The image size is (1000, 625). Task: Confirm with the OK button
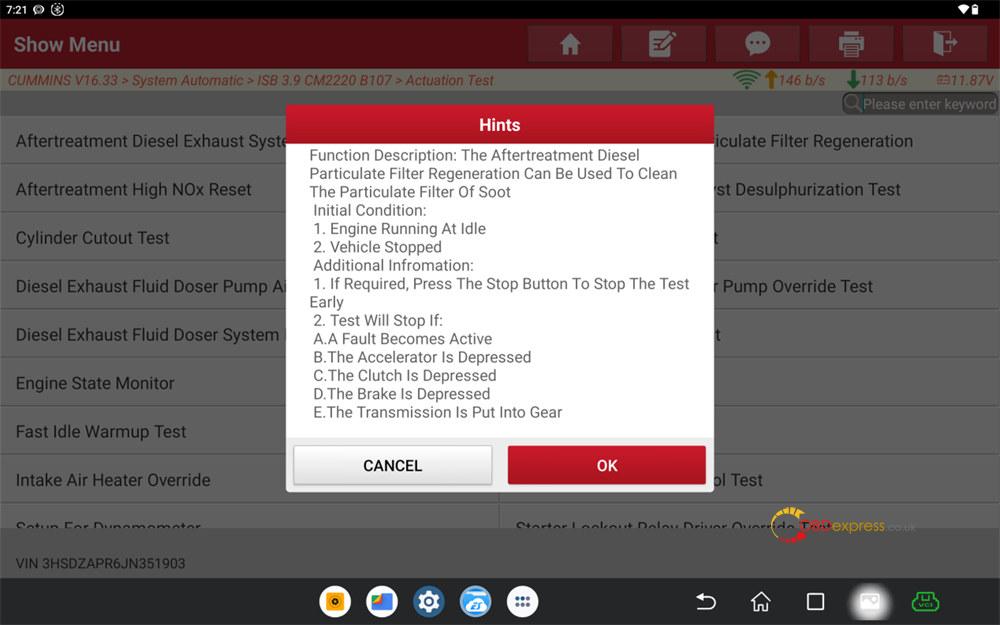(607, 466)
